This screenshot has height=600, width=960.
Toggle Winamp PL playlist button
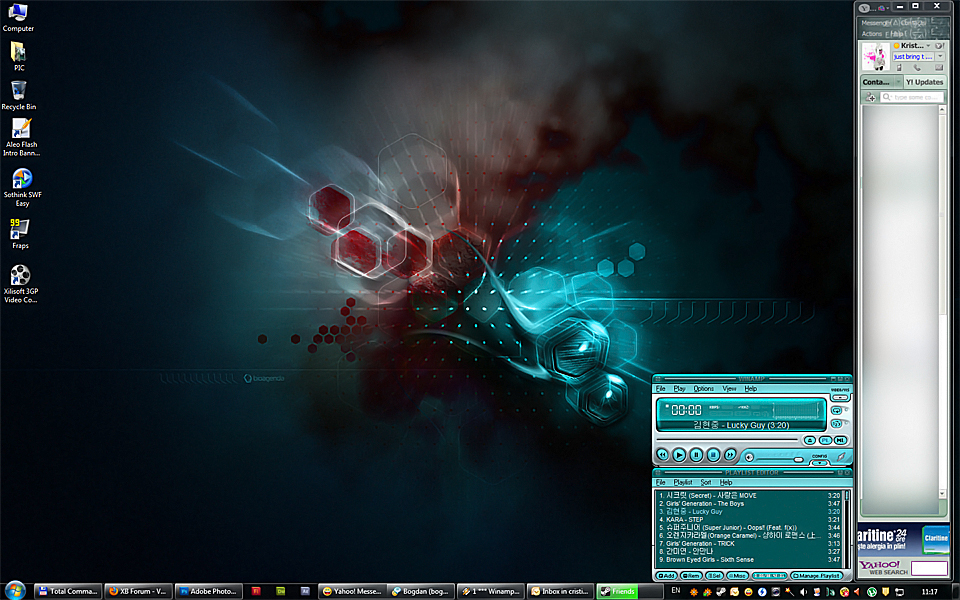click(825, 440)
